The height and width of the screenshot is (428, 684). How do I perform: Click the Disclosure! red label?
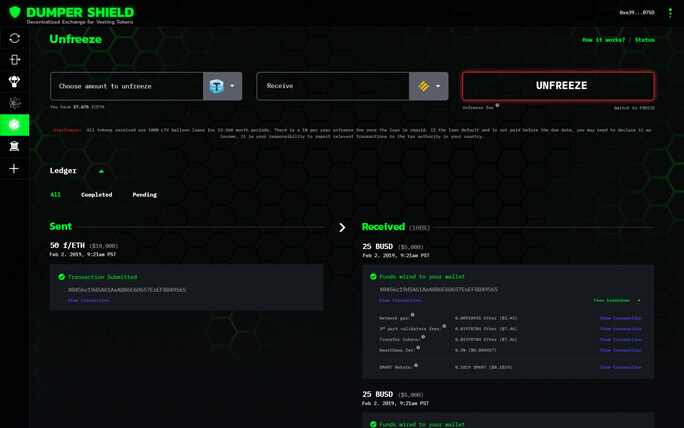pos(67,130)
